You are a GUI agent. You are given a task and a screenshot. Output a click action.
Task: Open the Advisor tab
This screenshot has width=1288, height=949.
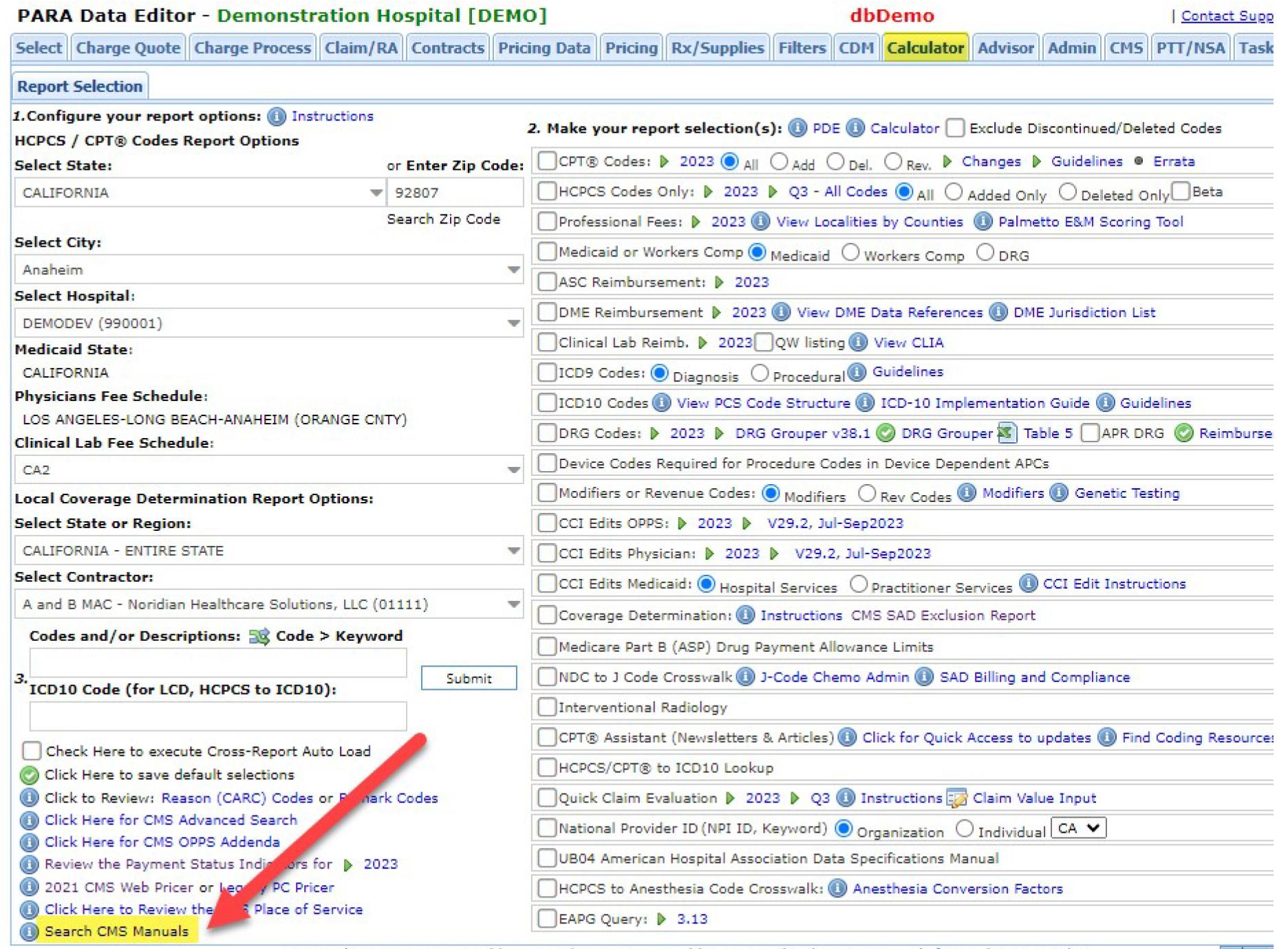point(1005,48)
